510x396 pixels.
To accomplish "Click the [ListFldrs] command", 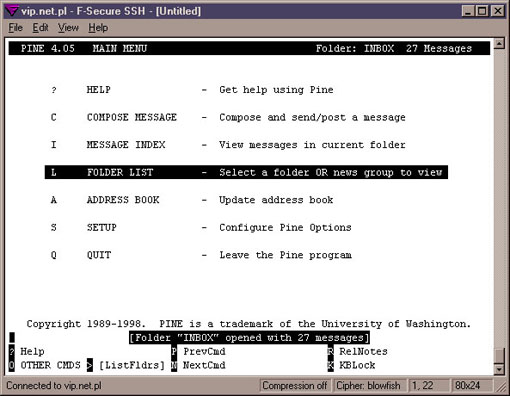I will tap(132, 365).
